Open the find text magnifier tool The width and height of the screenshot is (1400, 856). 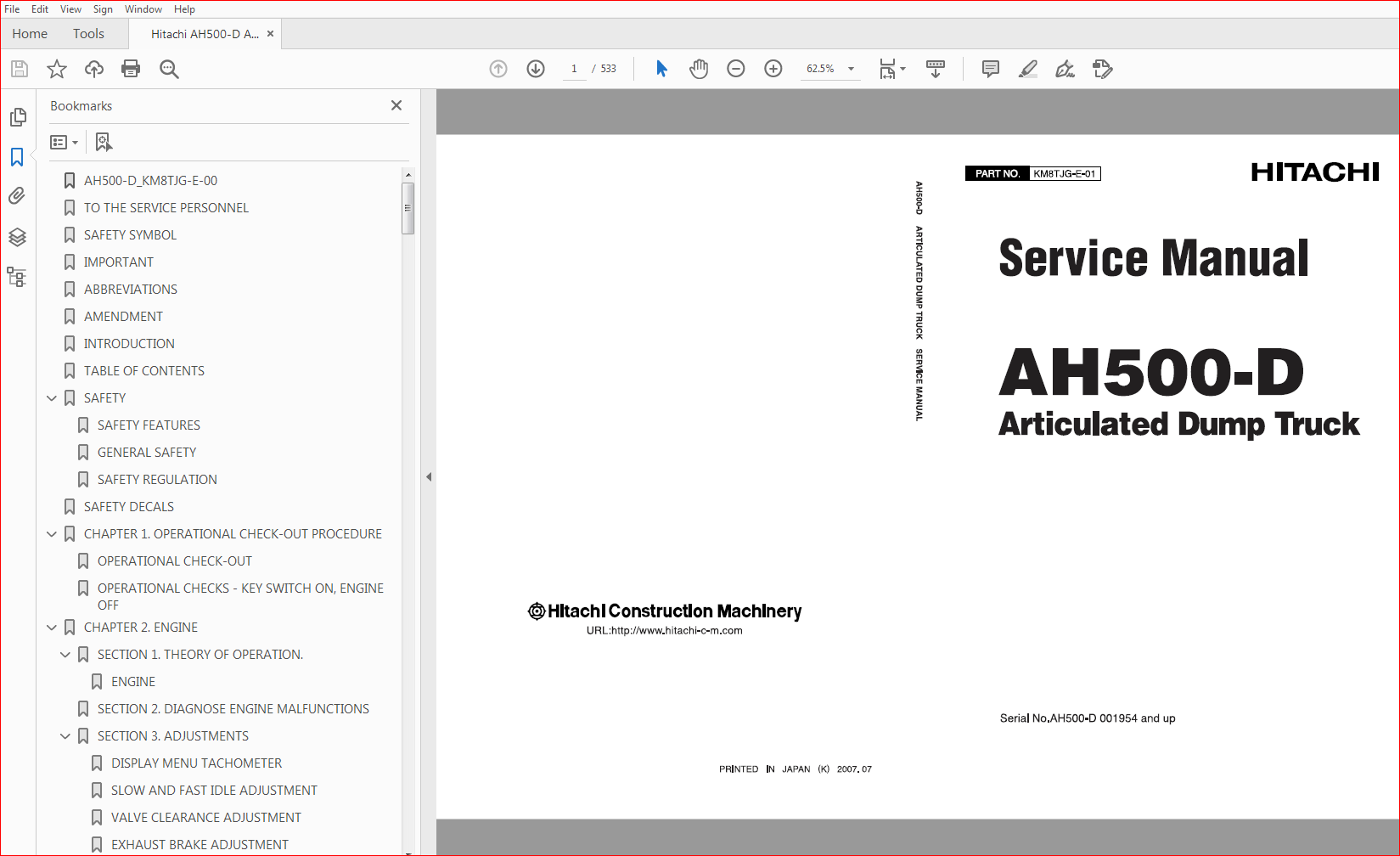pyautogui.click(x=169, y=69)
